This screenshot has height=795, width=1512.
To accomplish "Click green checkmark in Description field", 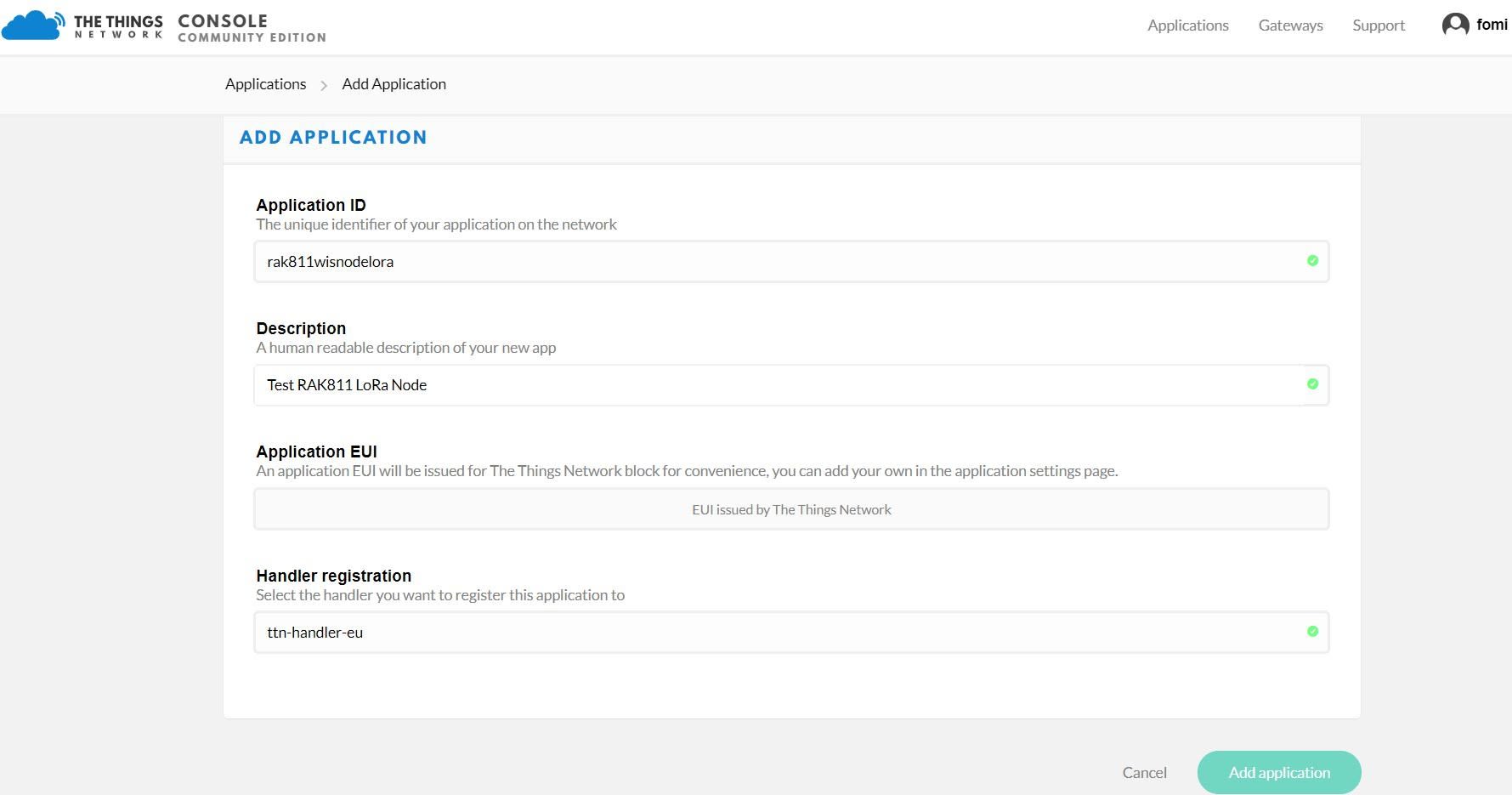I will (x=1312, y=384).
